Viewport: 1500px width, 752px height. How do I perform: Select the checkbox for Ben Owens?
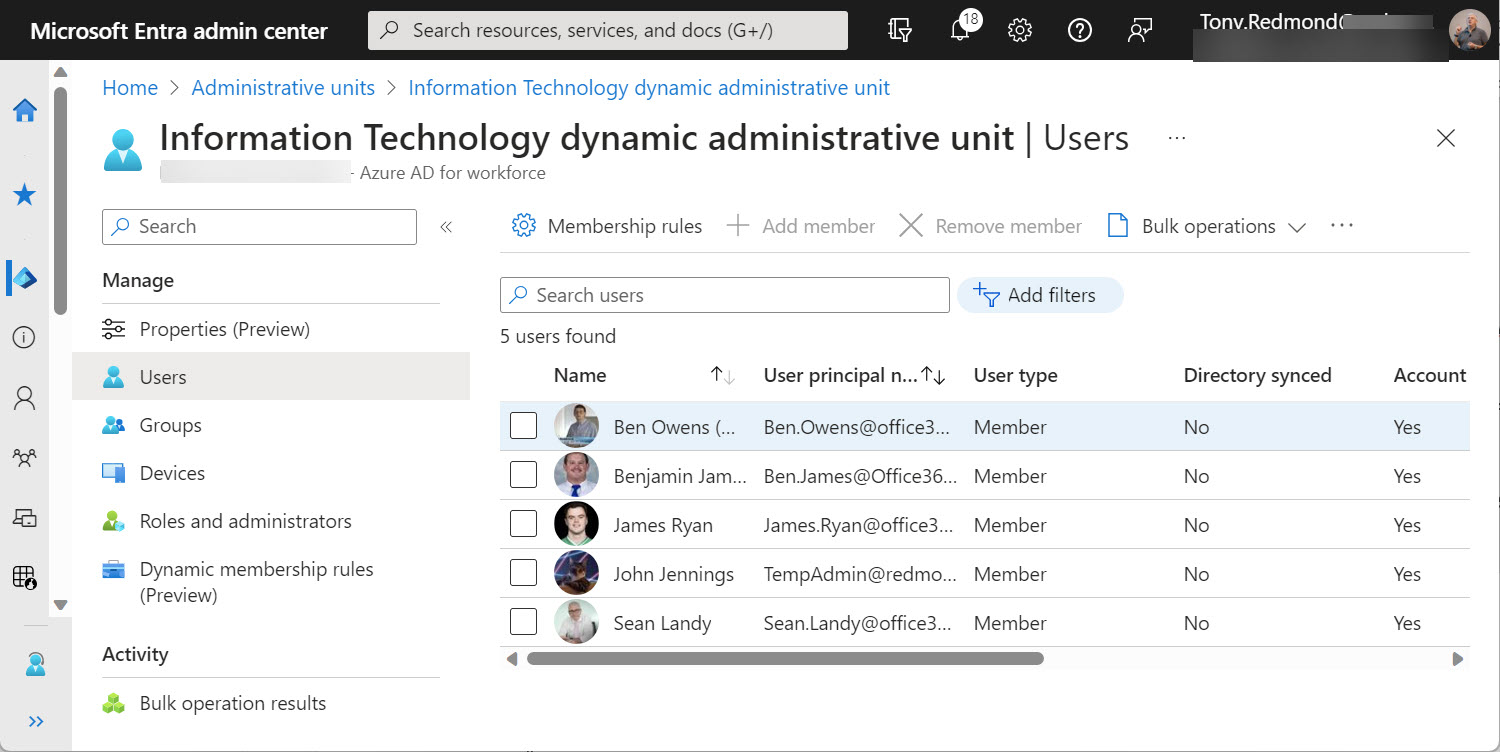click(523, 427)
